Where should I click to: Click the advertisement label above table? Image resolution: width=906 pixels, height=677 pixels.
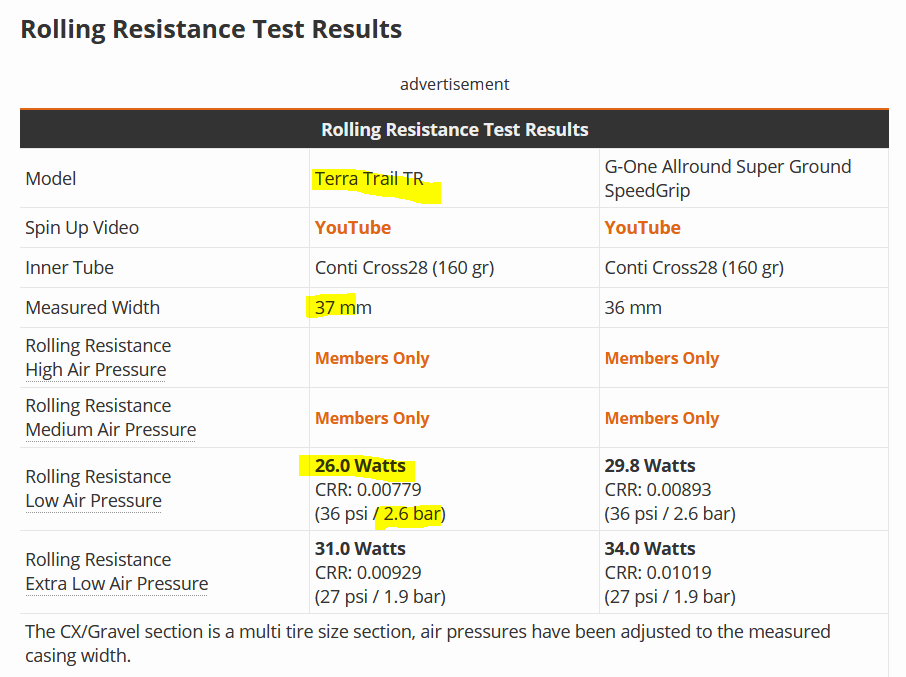tap(454, 84)
